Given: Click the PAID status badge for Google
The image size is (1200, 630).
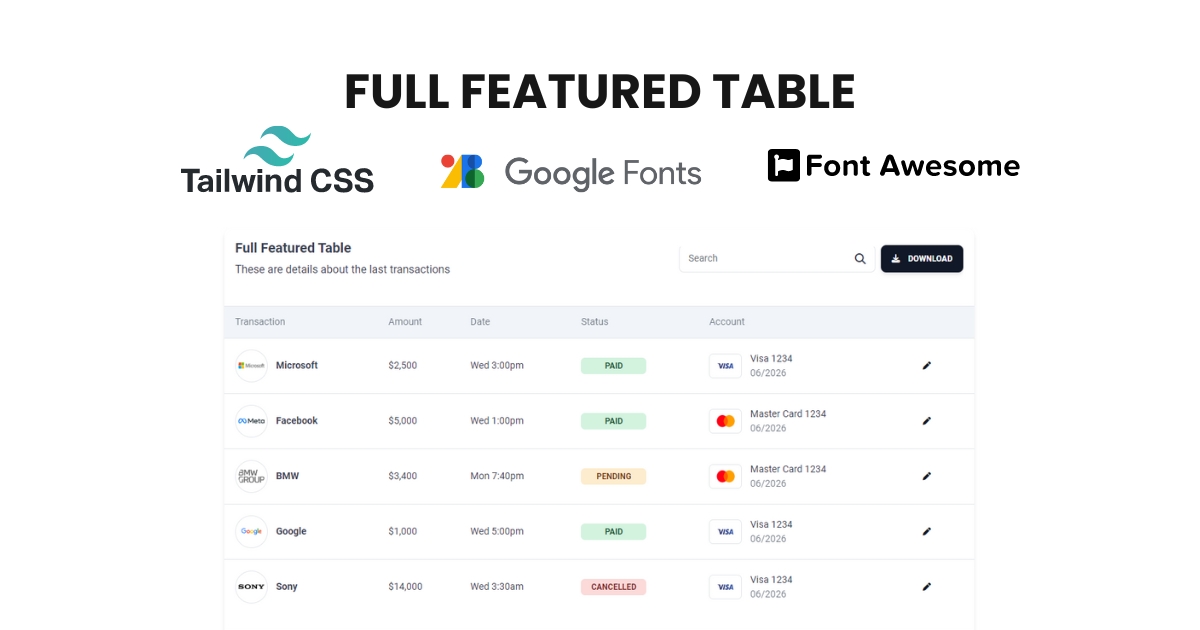Looking at the screenshot, I should coord(613,532).
